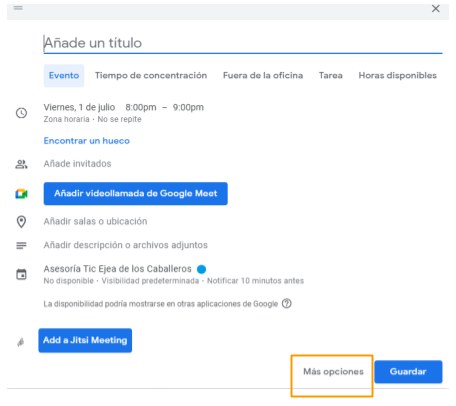
Task: Change the date Viernes, 1 de julio
Action: coord(79,107)
